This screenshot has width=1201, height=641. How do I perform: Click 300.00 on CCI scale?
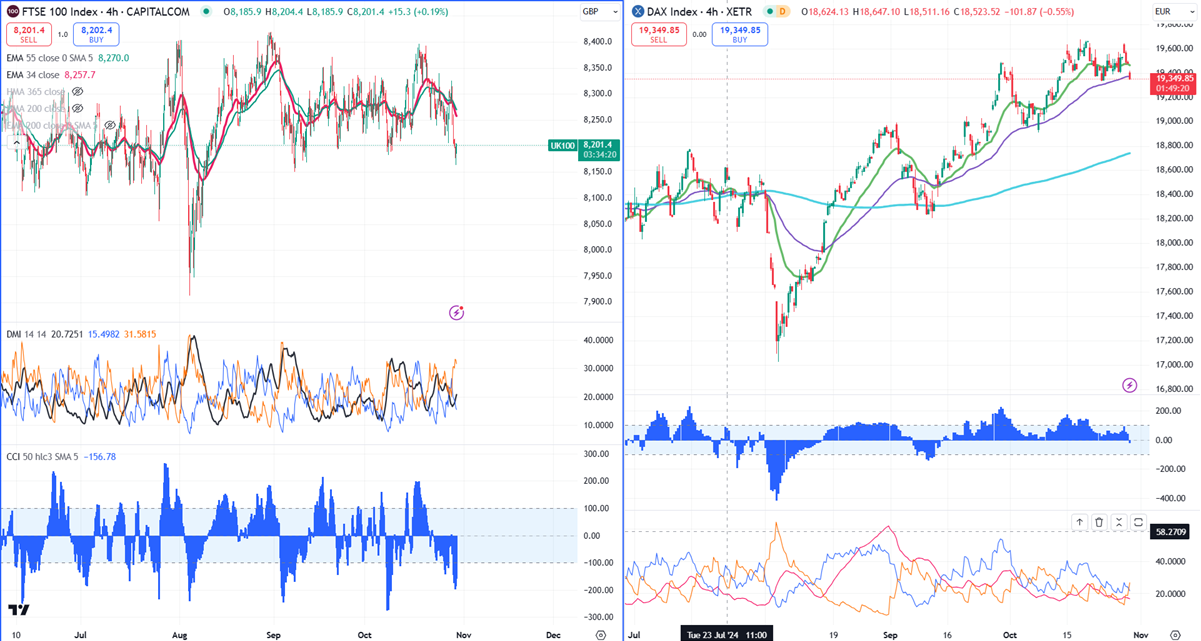[598, 454]
